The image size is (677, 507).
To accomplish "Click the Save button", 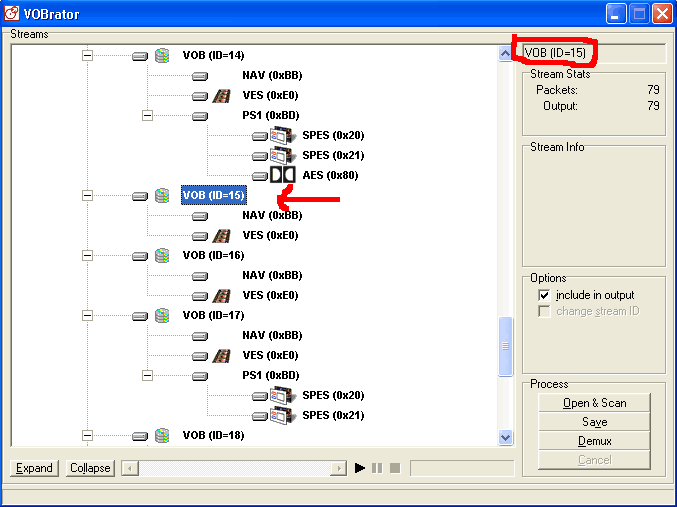I will coord(595,422).
